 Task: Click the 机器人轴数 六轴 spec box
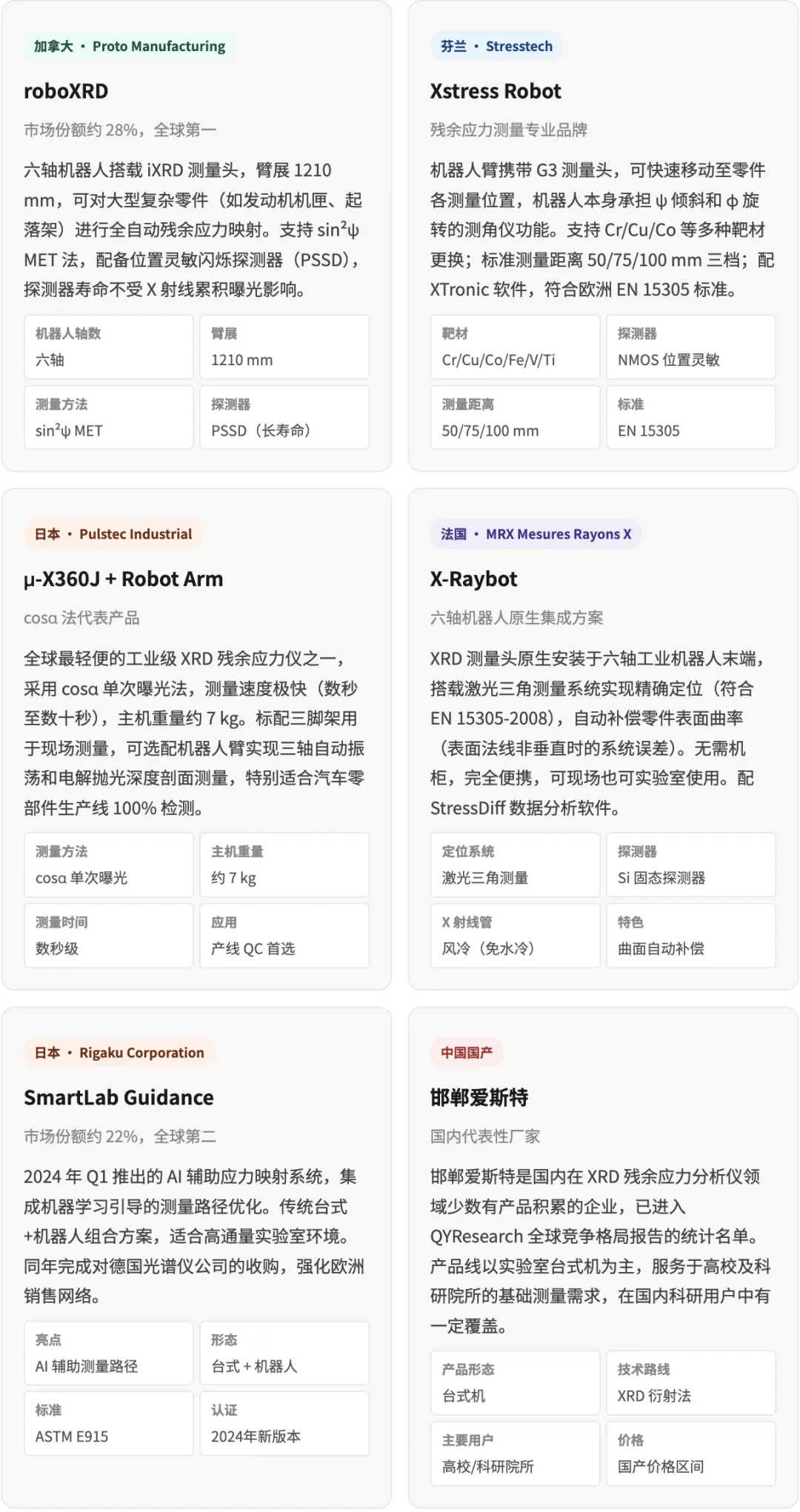click(x=109, y=347)
